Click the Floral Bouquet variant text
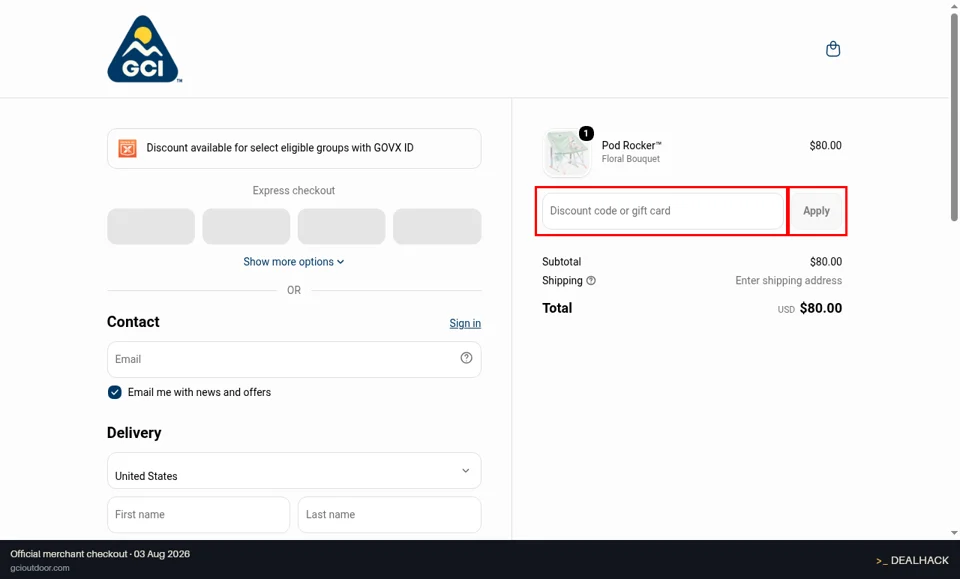The image size is (960, 579). [631, 159]
